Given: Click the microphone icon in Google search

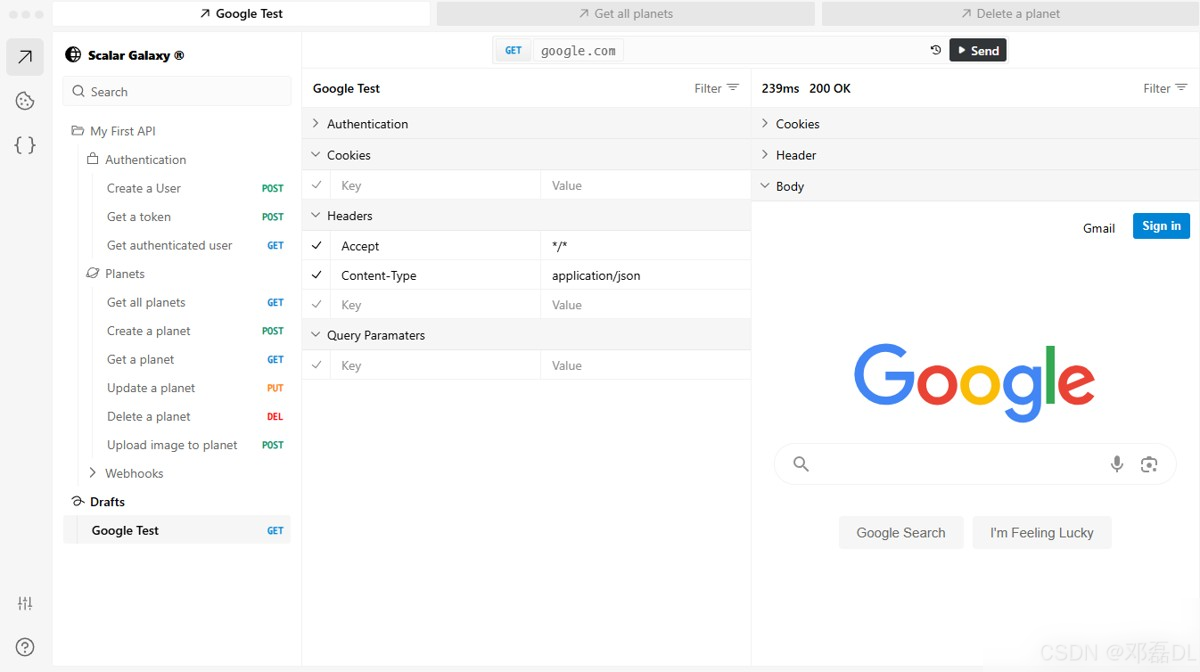Looking at the screenshot, I should (x=1117, y=464).
